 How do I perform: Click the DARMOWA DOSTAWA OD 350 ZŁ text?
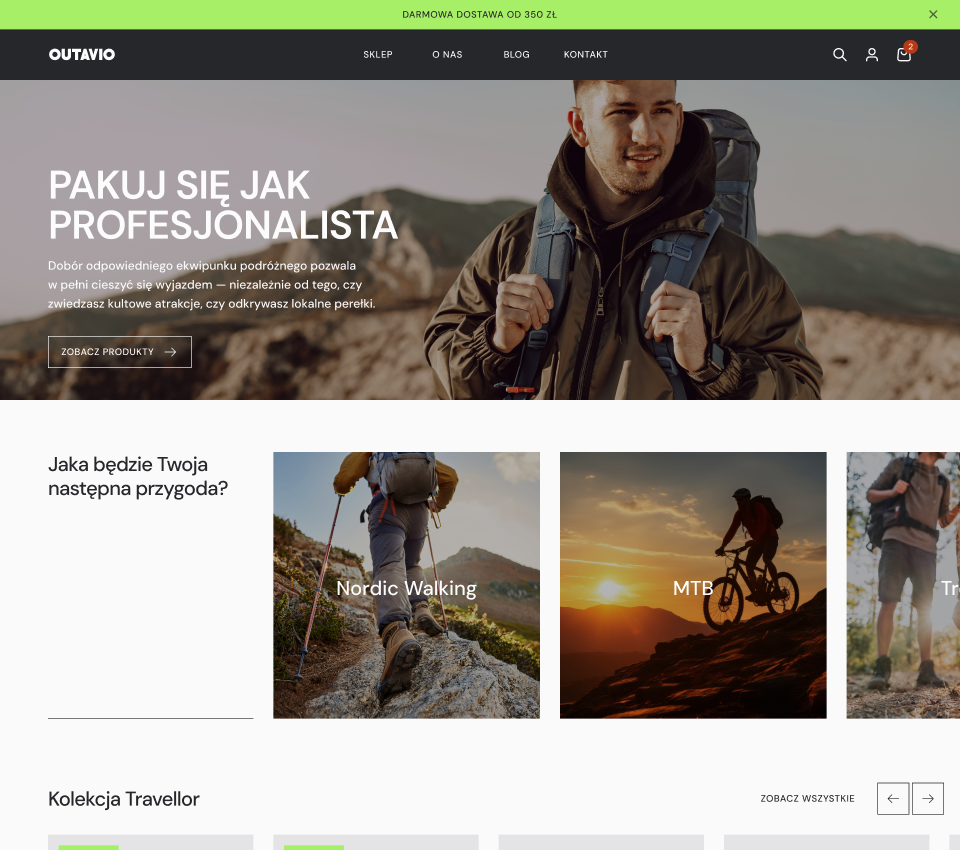coord(479,15)
